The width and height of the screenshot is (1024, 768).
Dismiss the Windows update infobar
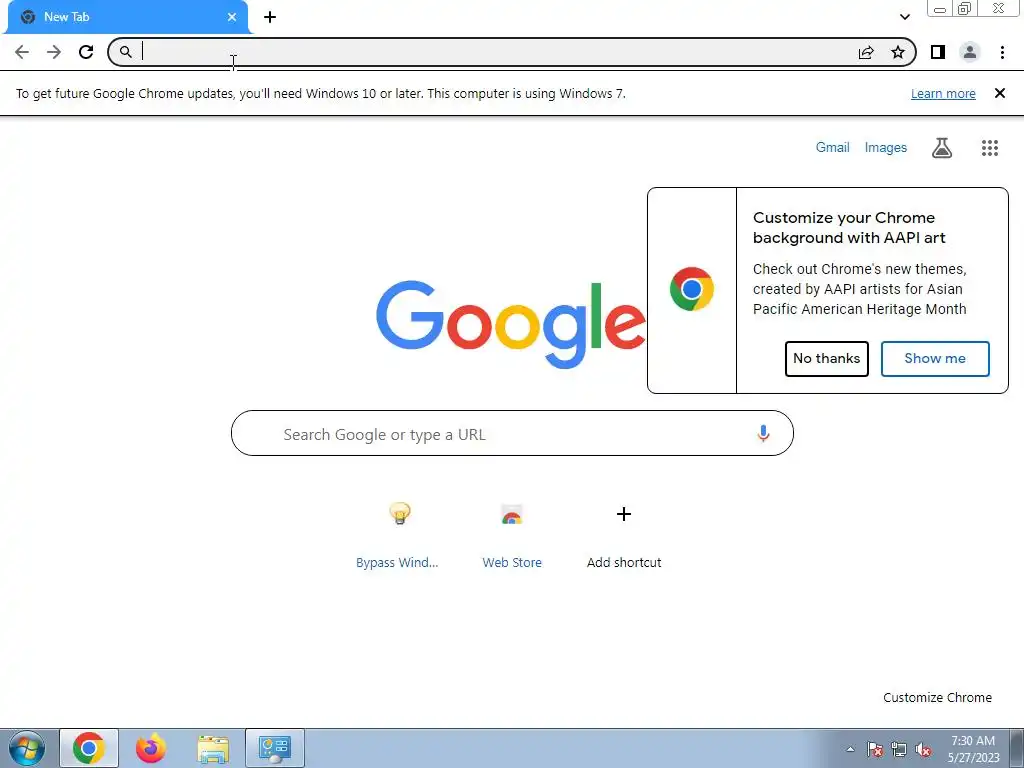pos(1000,93)
